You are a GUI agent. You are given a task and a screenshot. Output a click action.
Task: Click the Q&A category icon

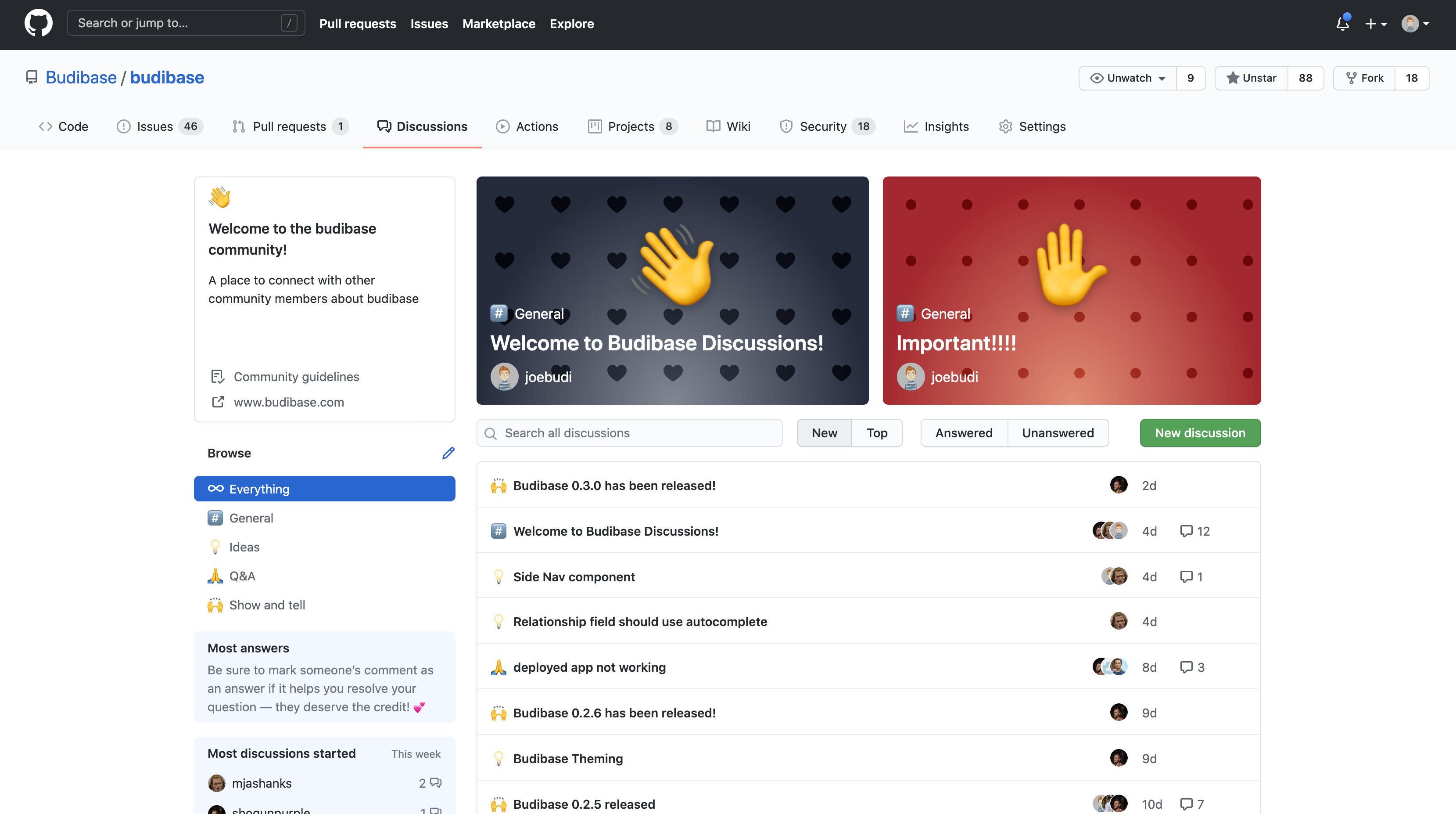click(215, 575)
